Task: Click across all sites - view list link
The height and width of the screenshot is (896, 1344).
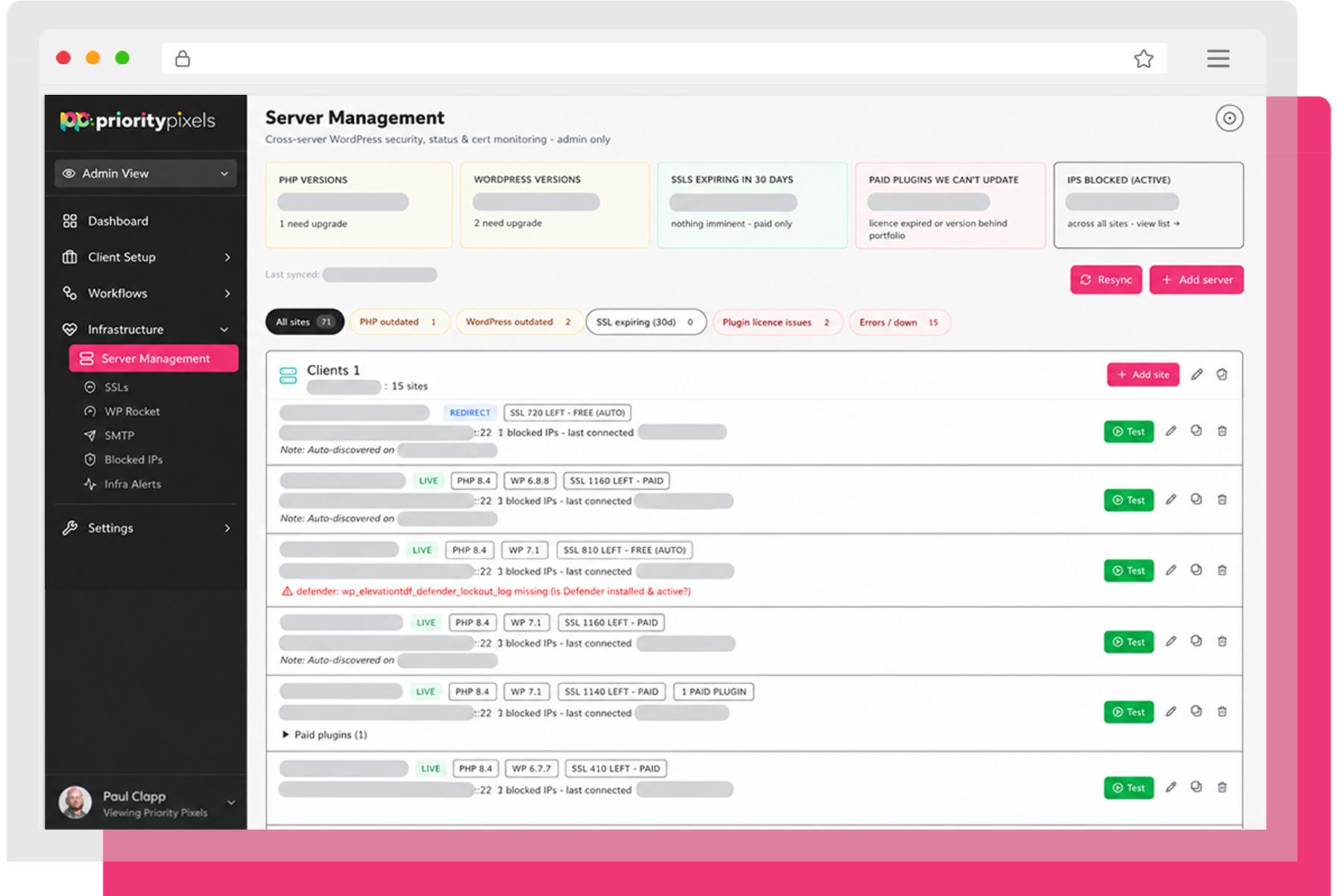Action: click(1123, 224)
